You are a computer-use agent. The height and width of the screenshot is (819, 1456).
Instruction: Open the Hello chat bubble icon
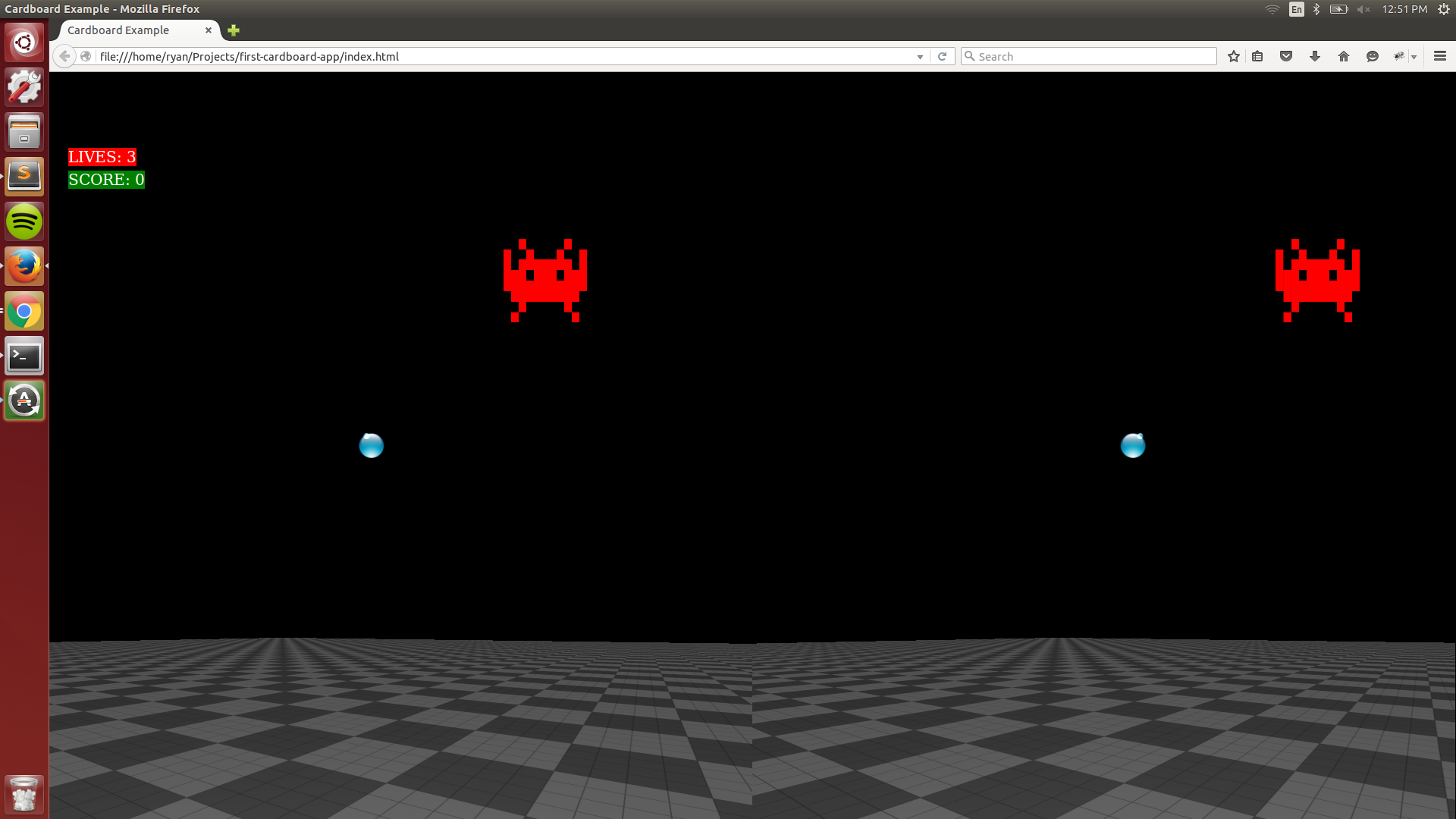[x=1373, y=56]
